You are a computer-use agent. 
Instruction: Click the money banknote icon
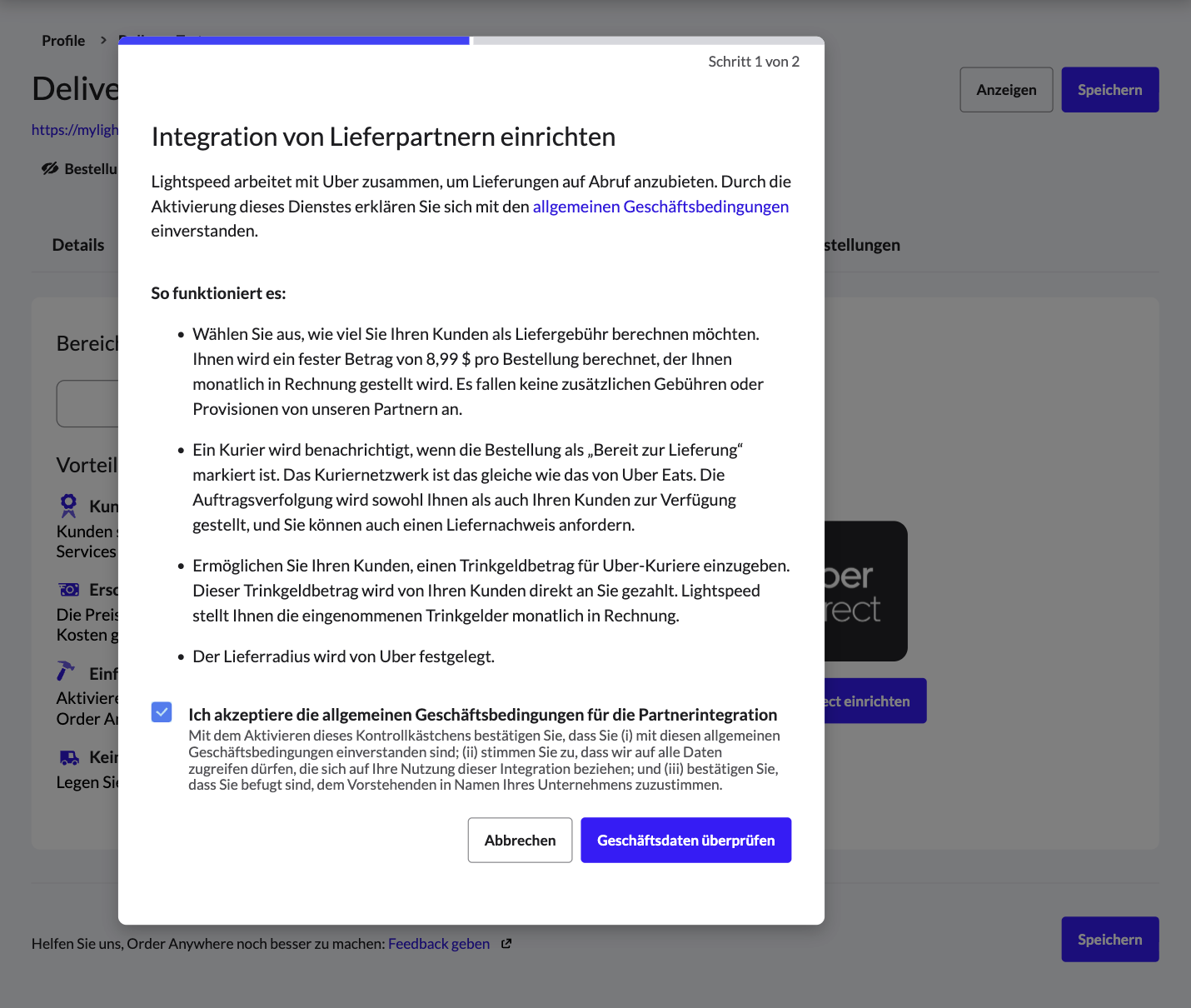click(x=69, y=590)
